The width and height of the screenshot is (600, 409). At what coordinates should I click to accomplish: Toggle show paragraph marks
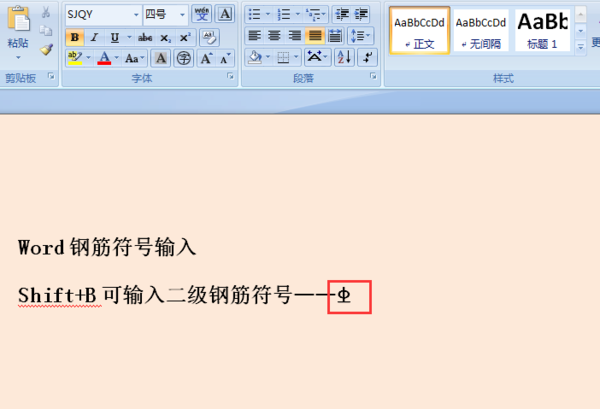pos(367,57)
